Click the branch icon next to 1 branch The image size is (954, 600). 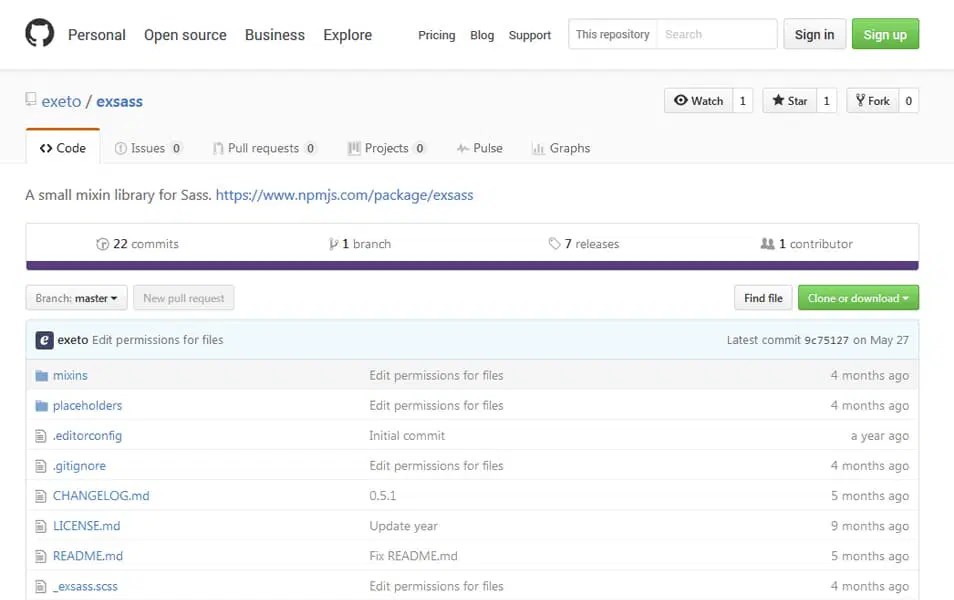click(333, 243)
